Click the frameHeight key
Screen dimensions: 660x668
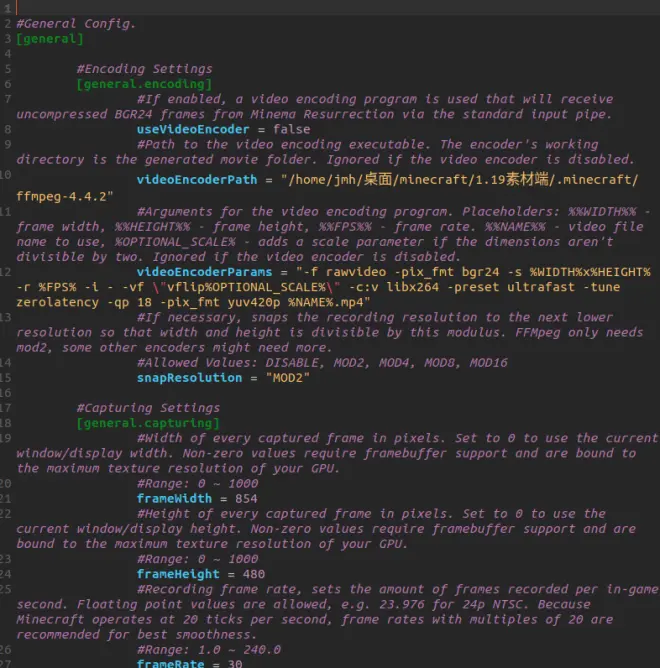(x=178, y=574)
